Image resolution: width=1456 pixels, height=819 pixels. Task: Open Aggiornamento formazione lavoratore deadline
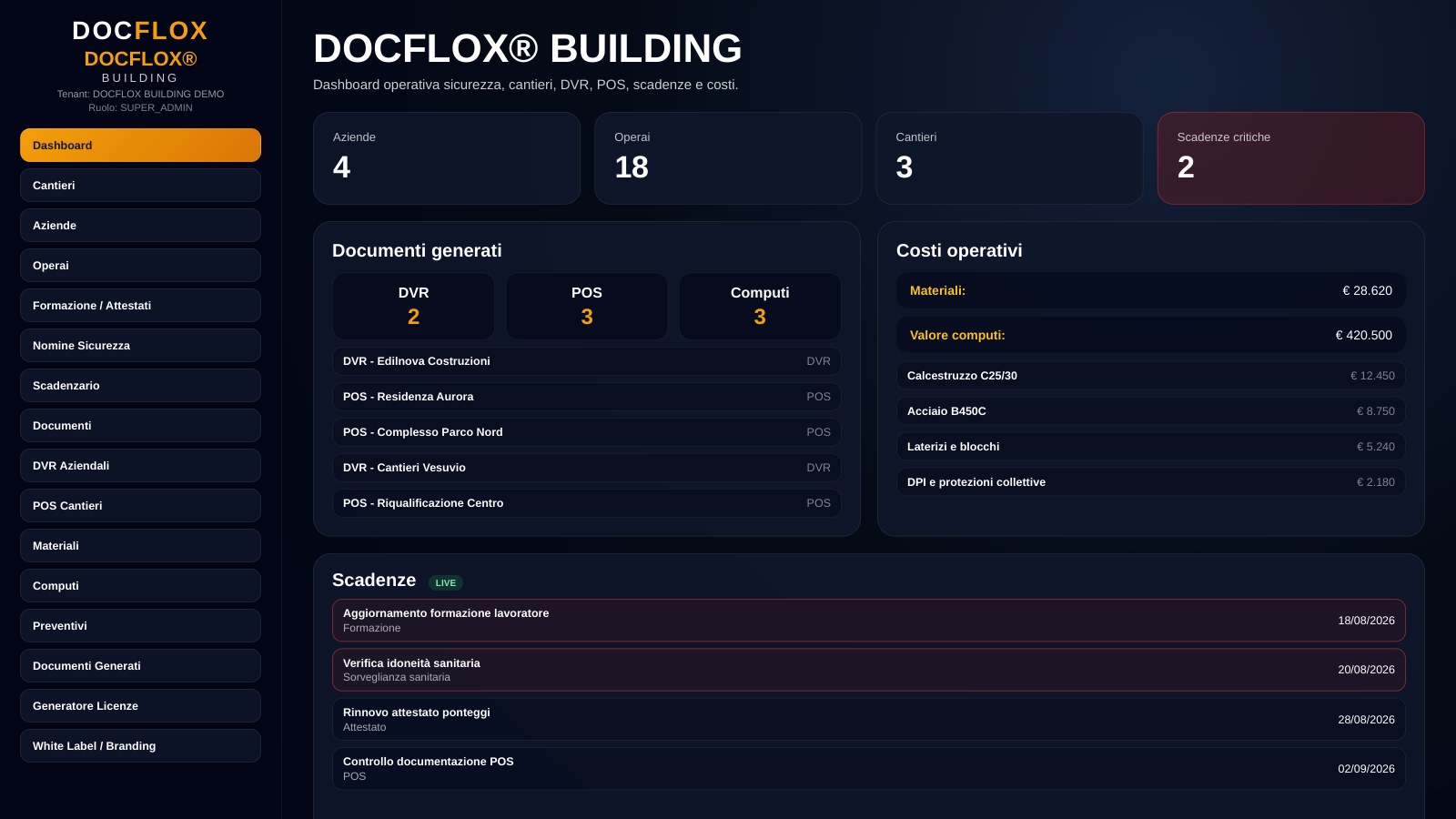[x=869, y=621]
